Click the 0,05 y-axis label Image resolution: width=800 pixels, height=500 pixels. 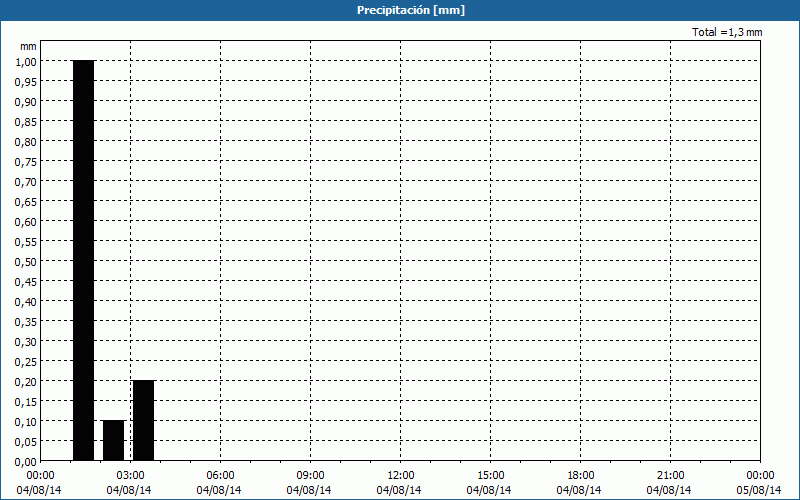pos(26,442)
